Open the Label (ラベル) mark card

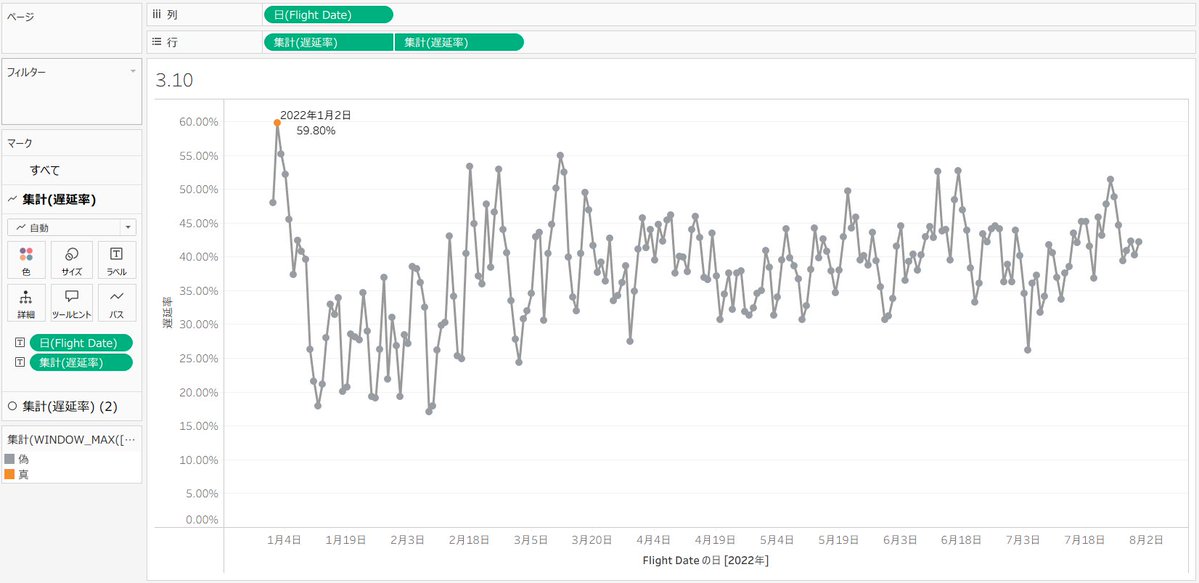tap(117, 260)
